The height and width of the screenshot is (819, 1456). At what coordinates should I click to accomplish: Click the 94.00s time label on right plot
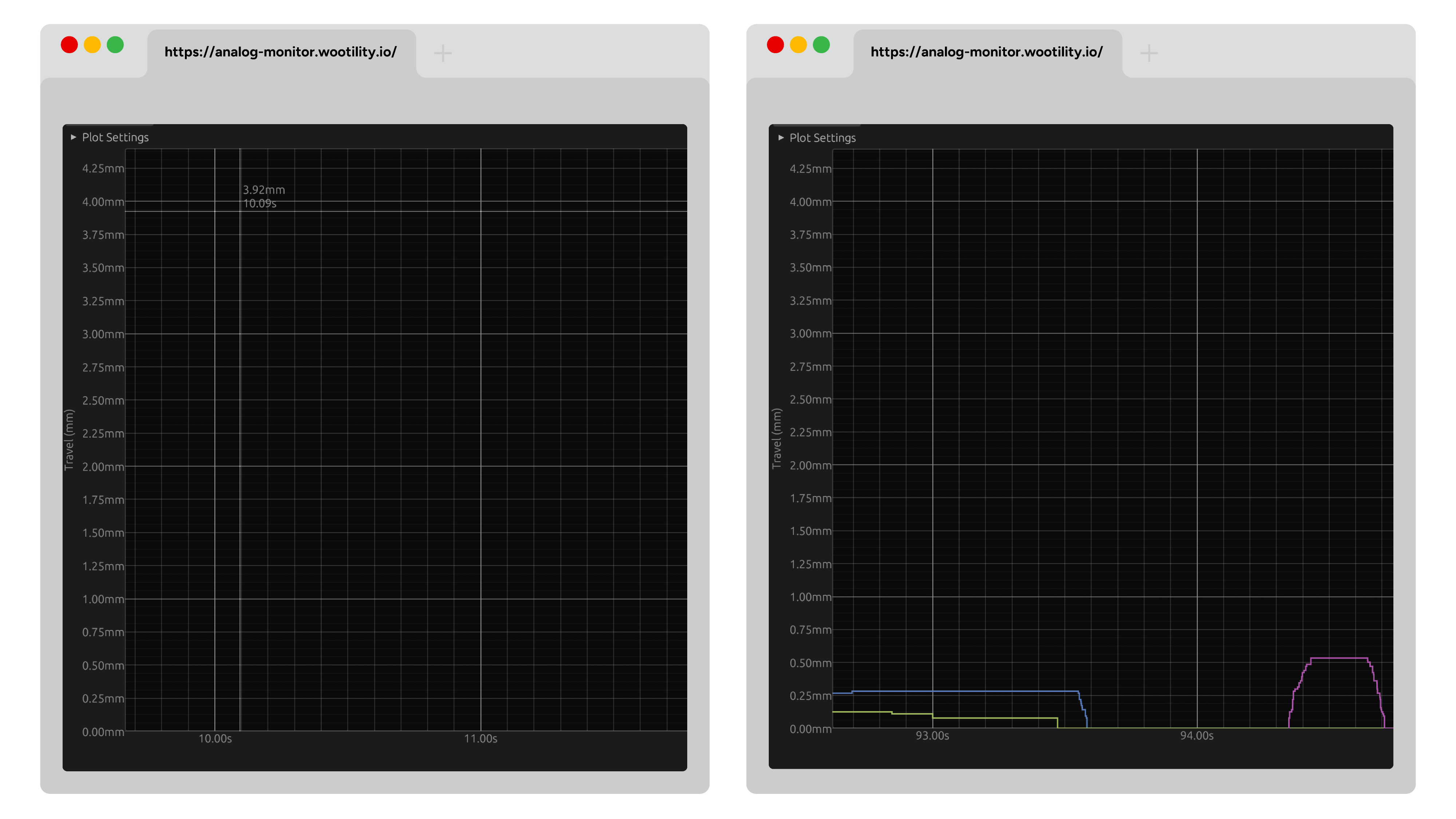[x=1196, y=736]
